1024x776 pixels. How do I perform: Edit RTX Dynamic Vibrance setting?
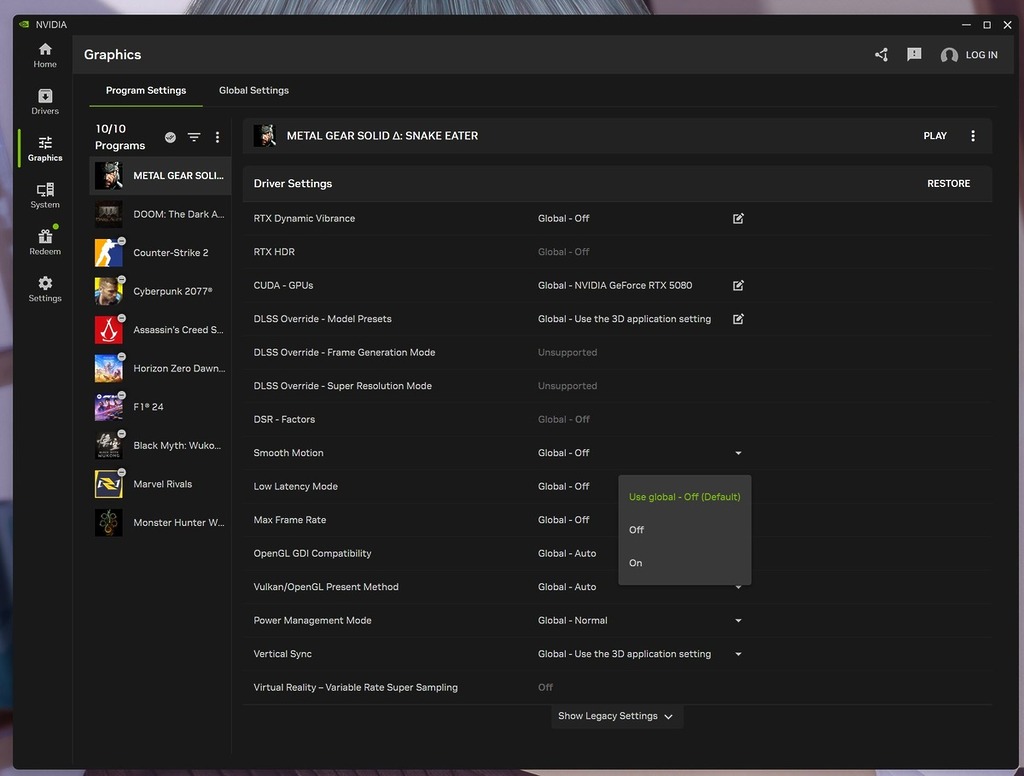pyautogui.click(x=738, y=219)
